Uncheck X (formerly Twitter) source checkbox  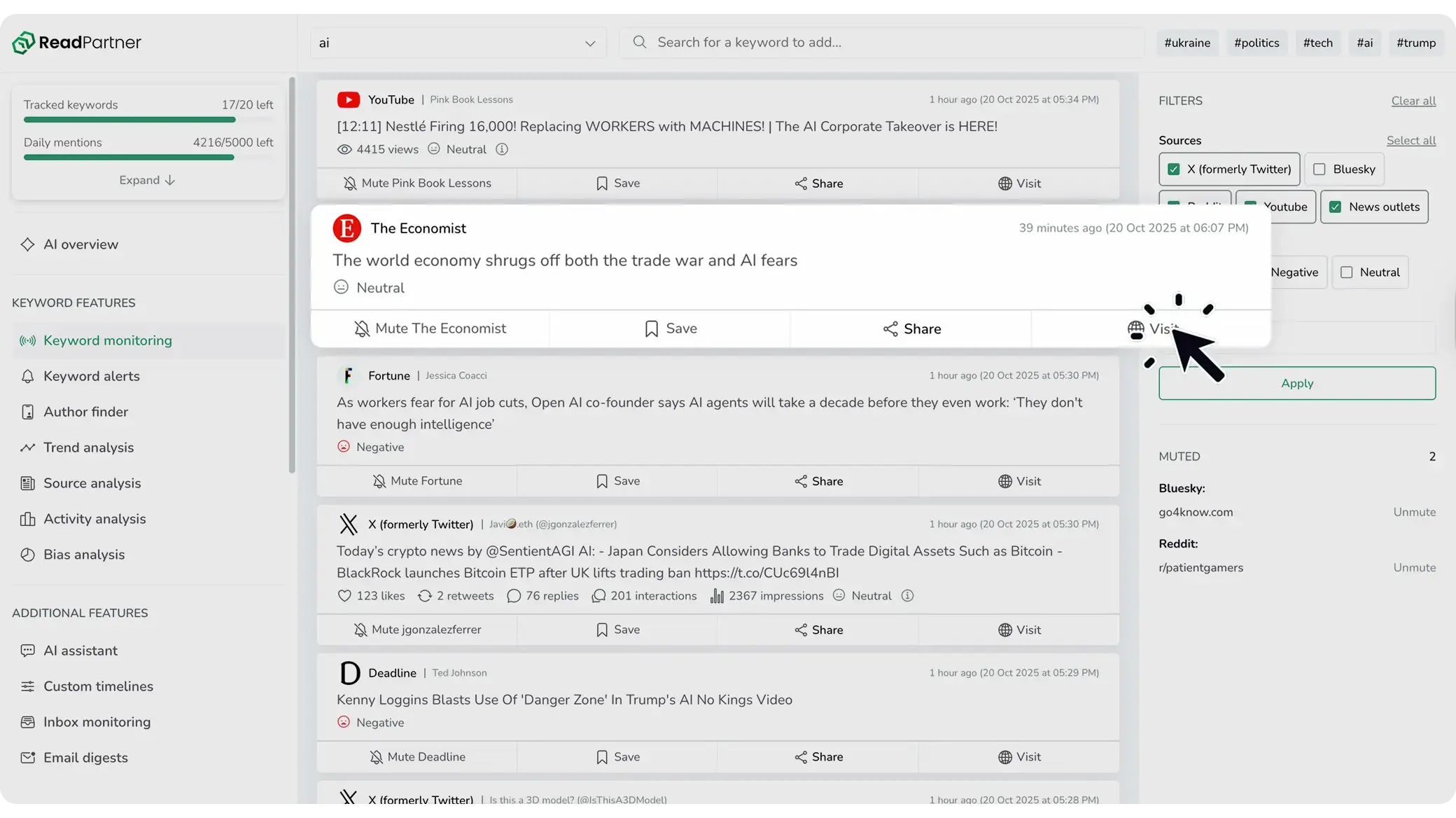[1174, 169]
